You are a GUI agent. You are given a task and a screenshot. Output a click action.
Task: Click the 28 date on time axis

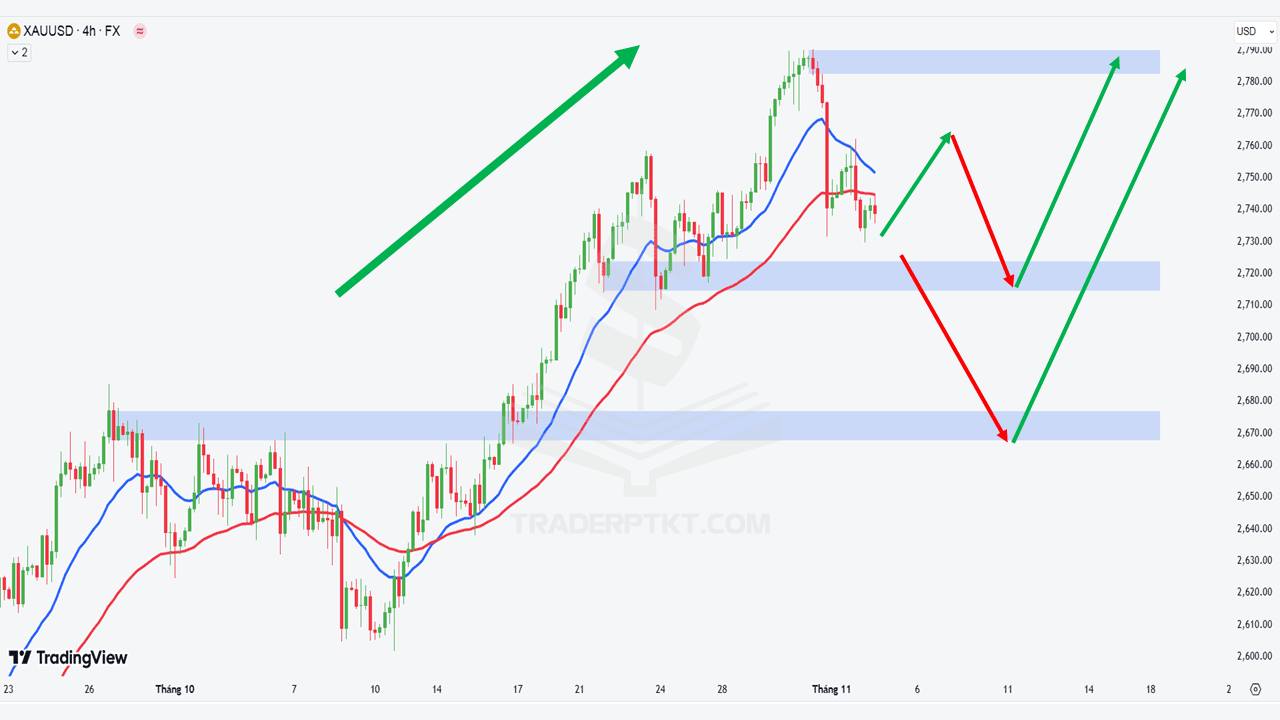722,689
